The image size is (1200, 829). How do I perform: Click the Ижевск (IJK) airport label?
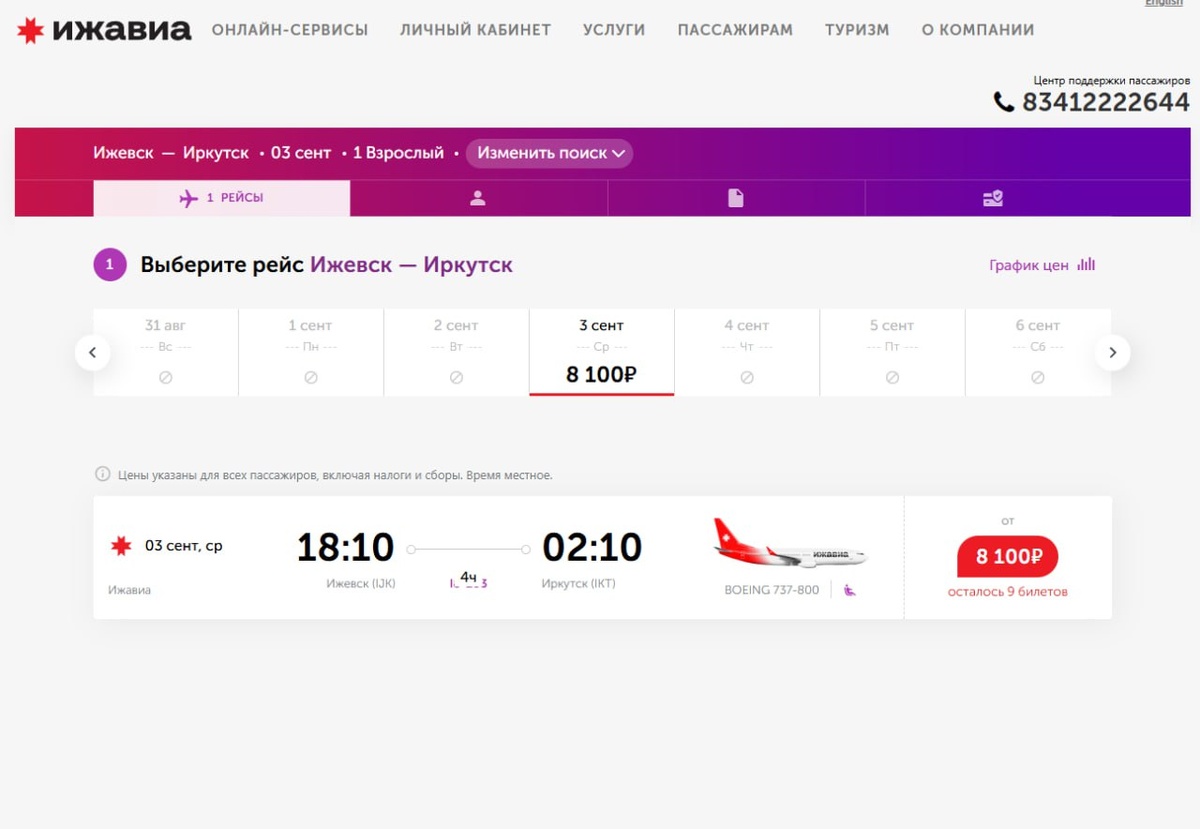pyautogui.click(x=361, y=583)
